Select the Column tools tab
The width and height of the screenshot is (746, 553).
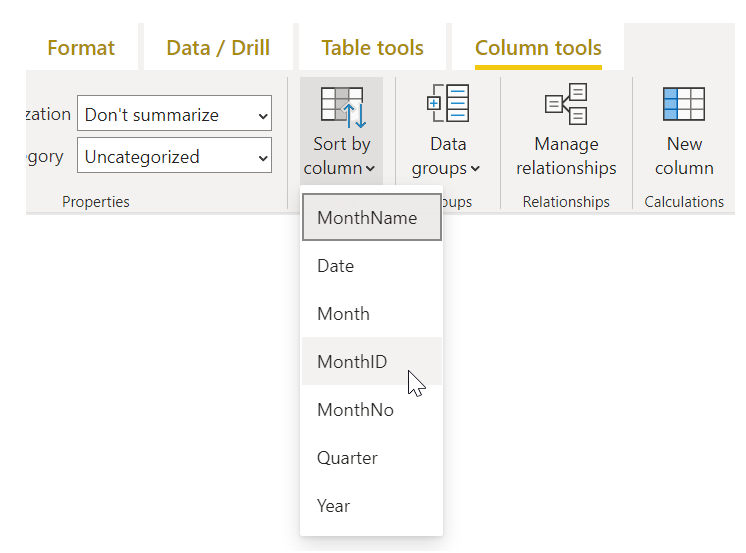tap(538, 48)
